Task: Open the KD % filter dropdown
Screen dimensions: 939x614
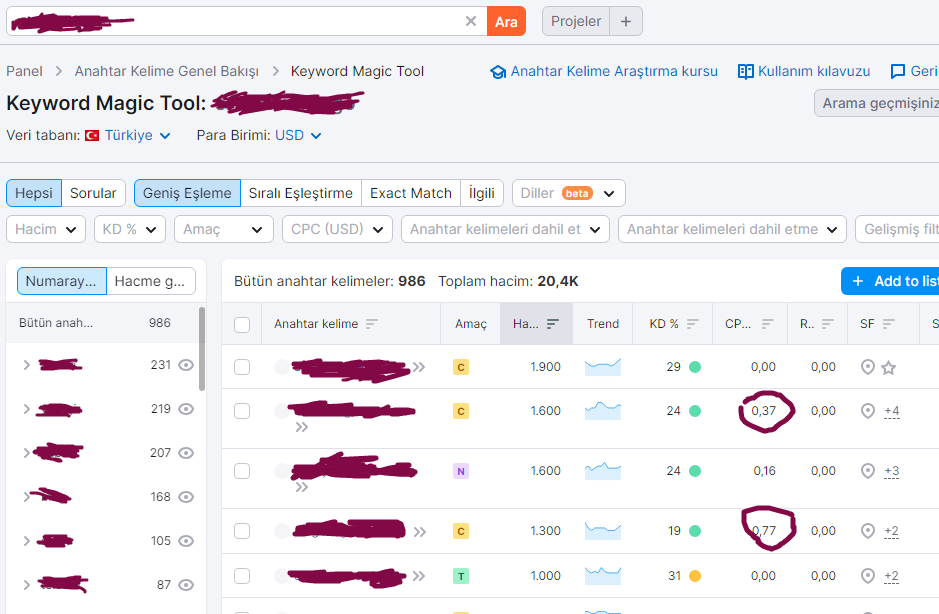Action: point(129,229)
